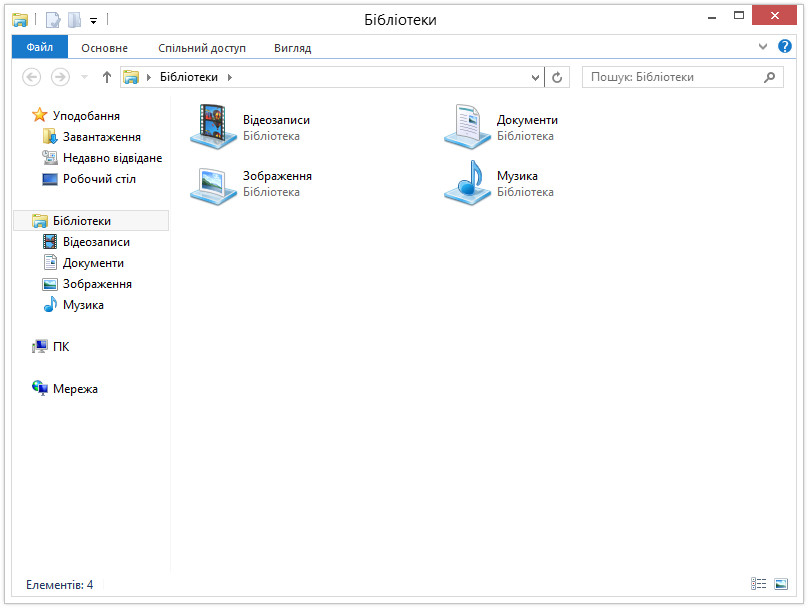Minimize the Бібліотеки window
Viewport: 808px width, 608px height.
(x=712, y=16)
